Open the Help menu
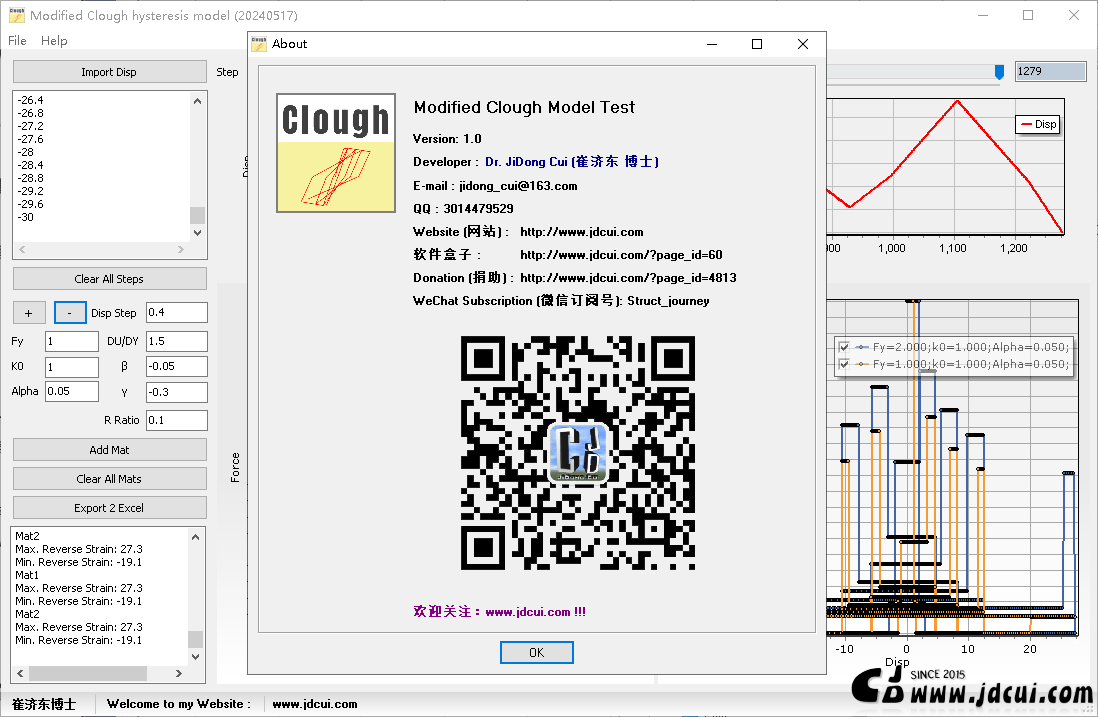1098x717 pixels. coord(54,41)
